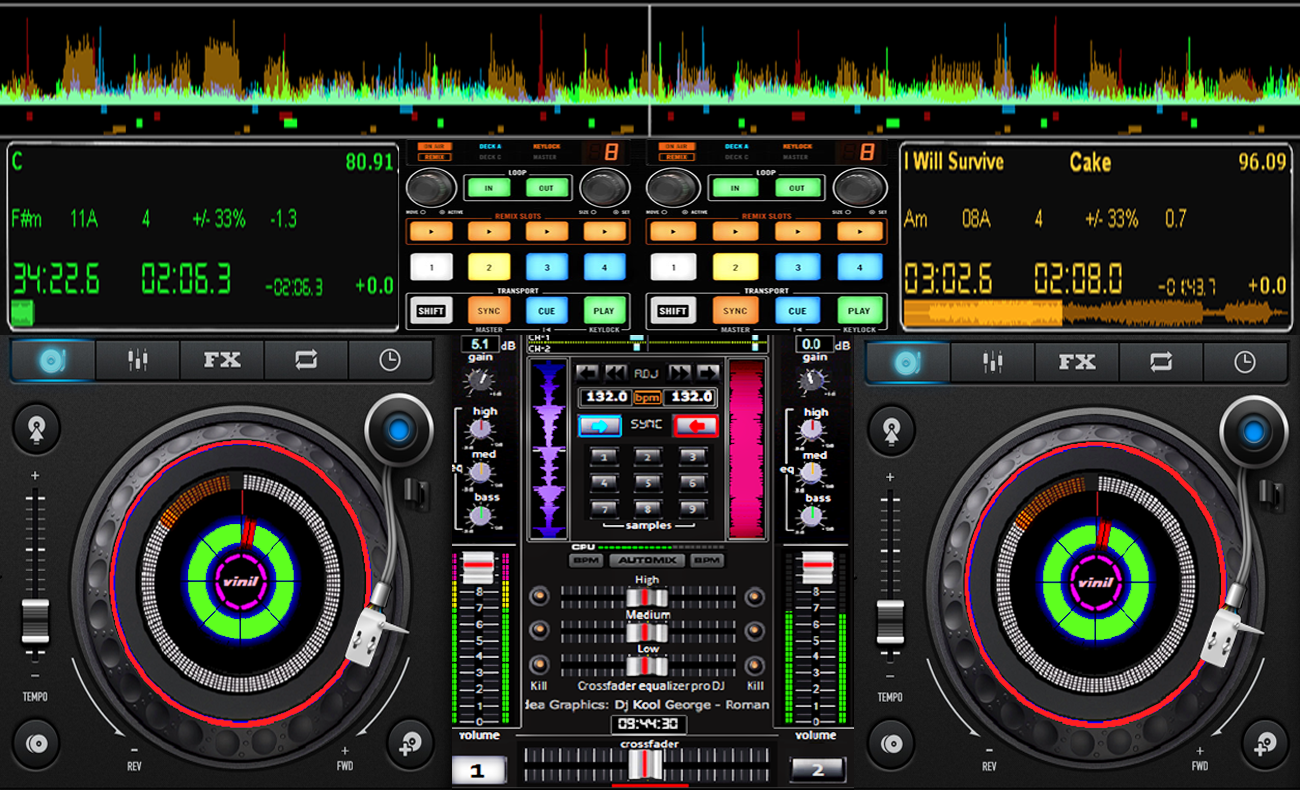Click the clock icon on right deck
This screenshot has width=1300, height=790.
click(x=1244, y=362)
